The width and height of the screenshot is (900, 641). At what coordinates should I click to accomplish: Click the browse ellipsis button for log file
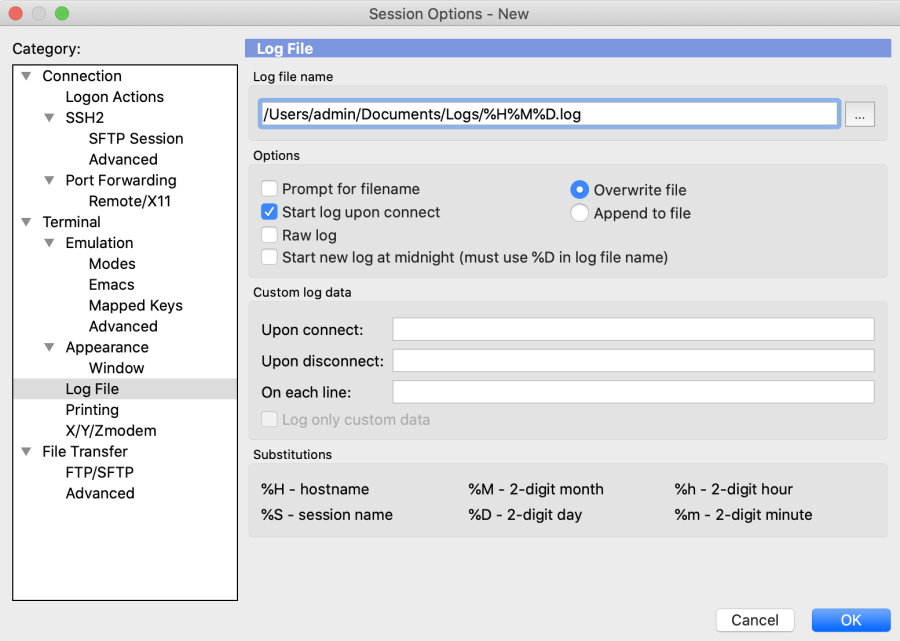pyautogui.click(x=859, y=114)
